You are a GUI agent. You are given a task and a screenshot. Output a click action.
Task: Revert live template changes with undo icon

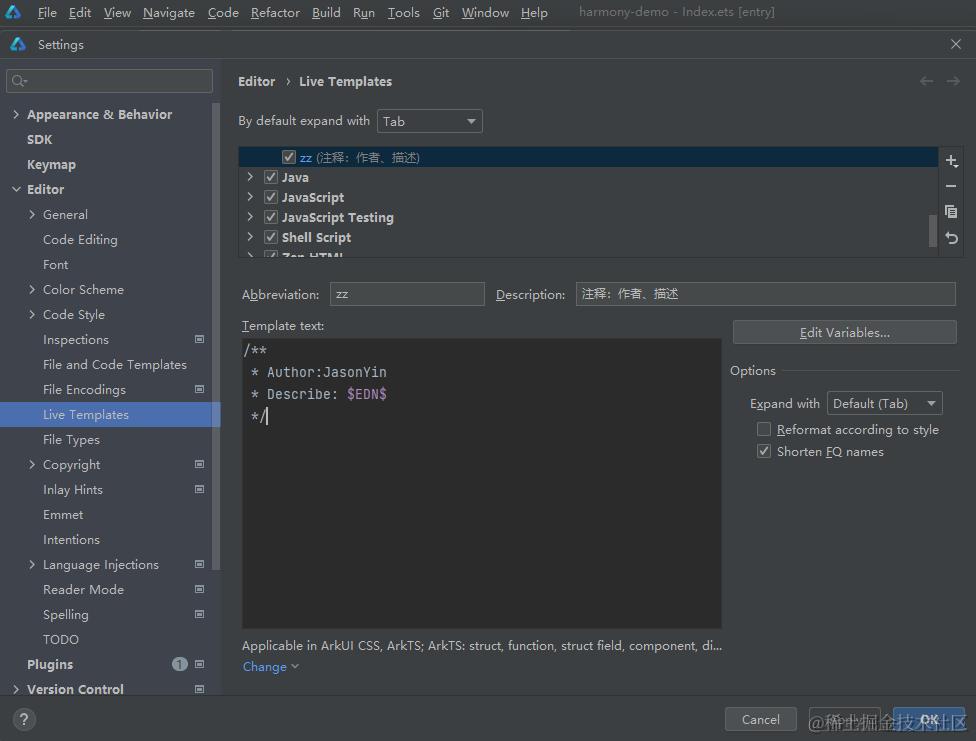[951, 238]
